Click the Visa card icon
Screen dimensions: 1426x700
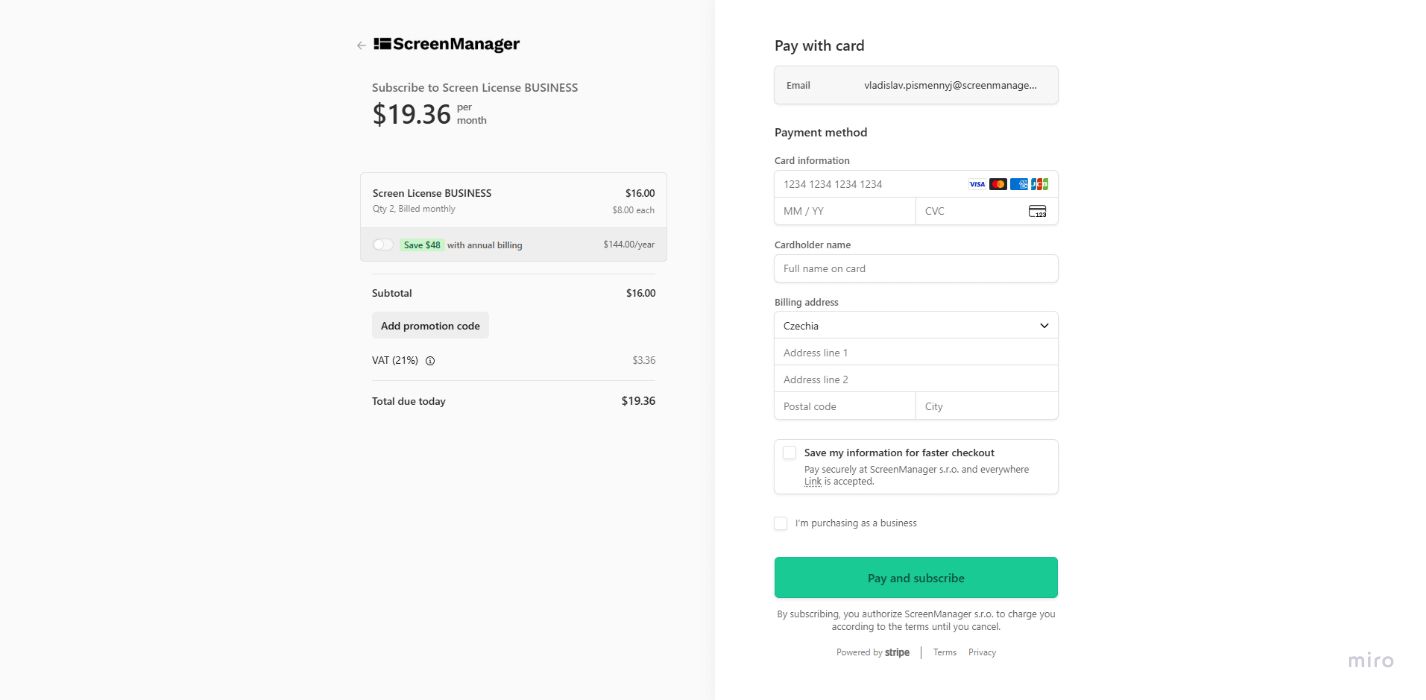pyautogui.click(x=977, y=184)
